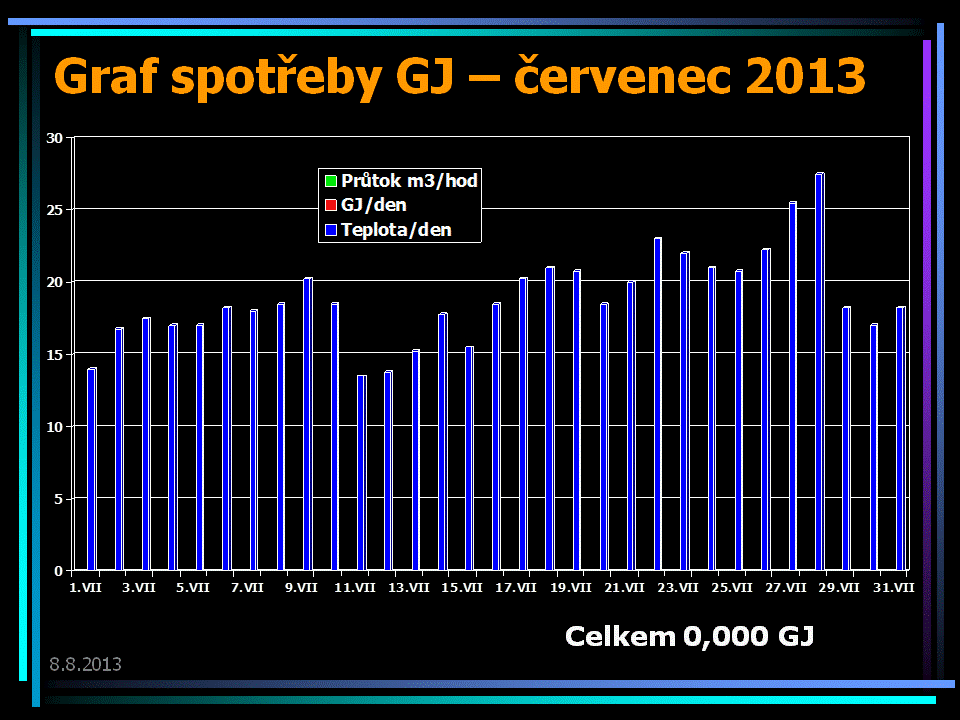The height and width of the screenshot is (720, 960).
Task: Click the 5 value on y-axis
Action: pos(58,498)
